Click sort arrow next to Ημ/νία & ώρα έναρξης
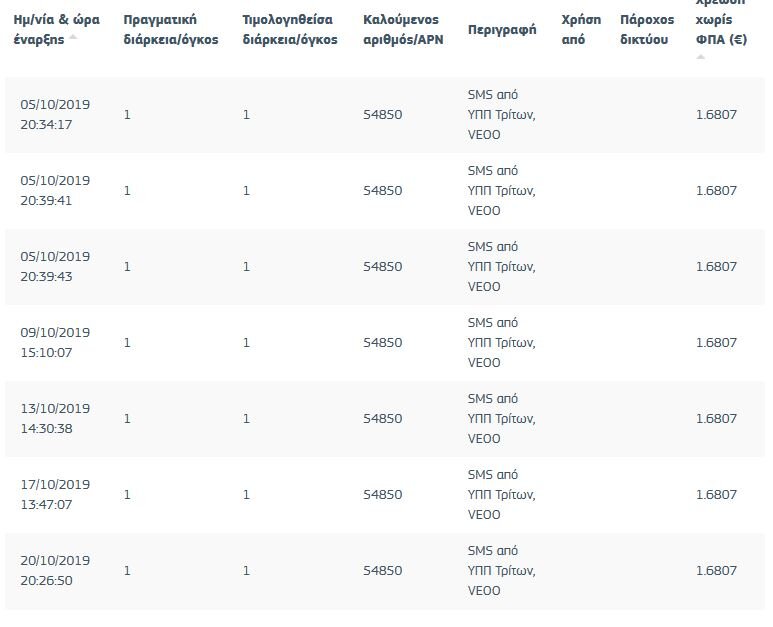Image resolution: width=773 pixels, height=627 pixels. (x=73, y=37)
